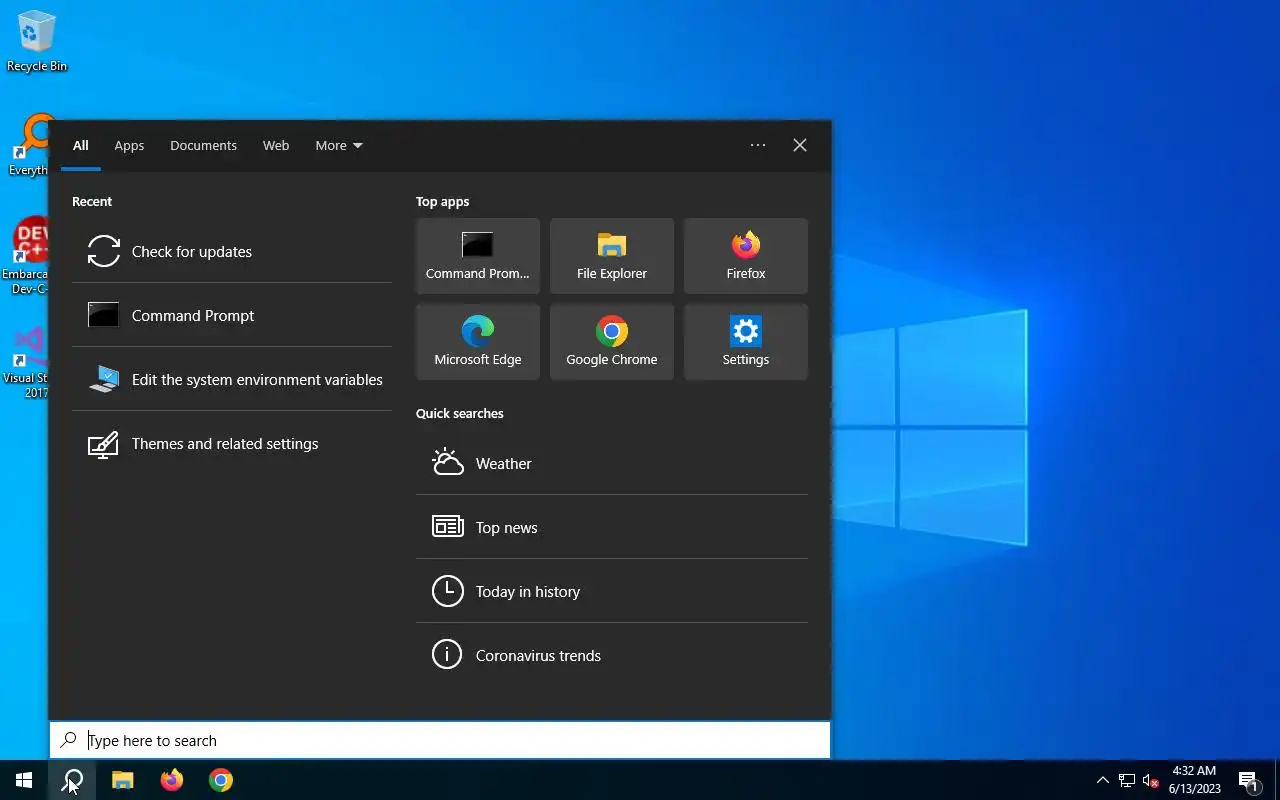Click the taskbar Search magnifier icon
The height and width of the screenshot is (800, 1280).
(72, 780)
